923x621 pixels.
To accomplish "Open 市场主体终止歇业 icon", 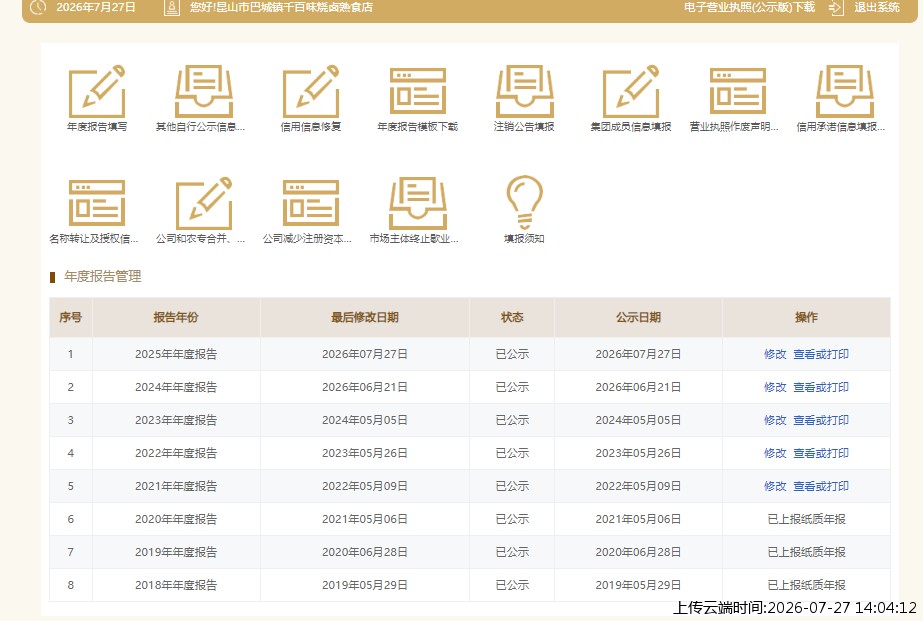I will point(417,203).
